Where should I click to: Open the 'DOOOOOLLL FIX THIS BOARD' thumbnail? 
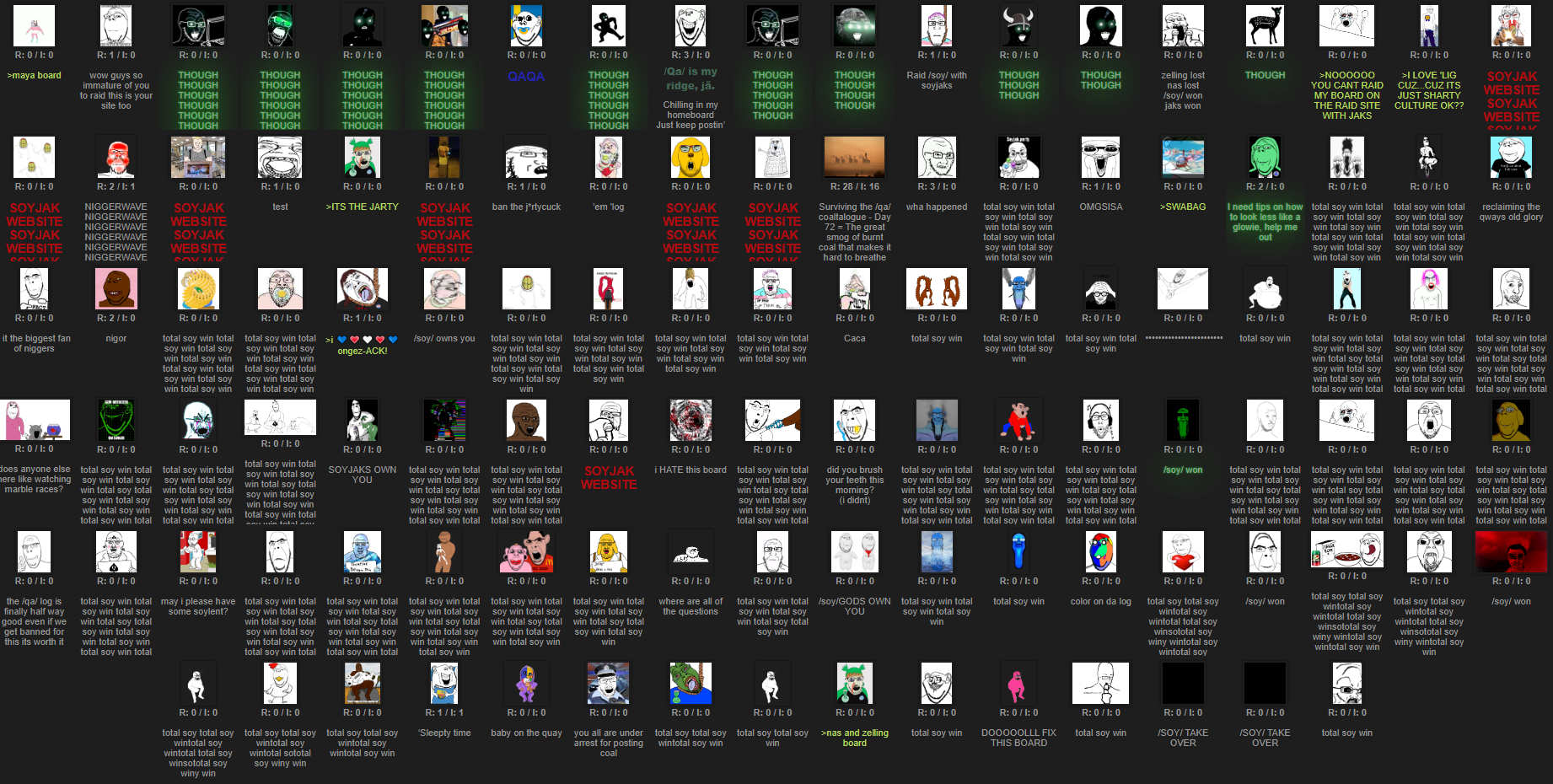click(1018, 683)
